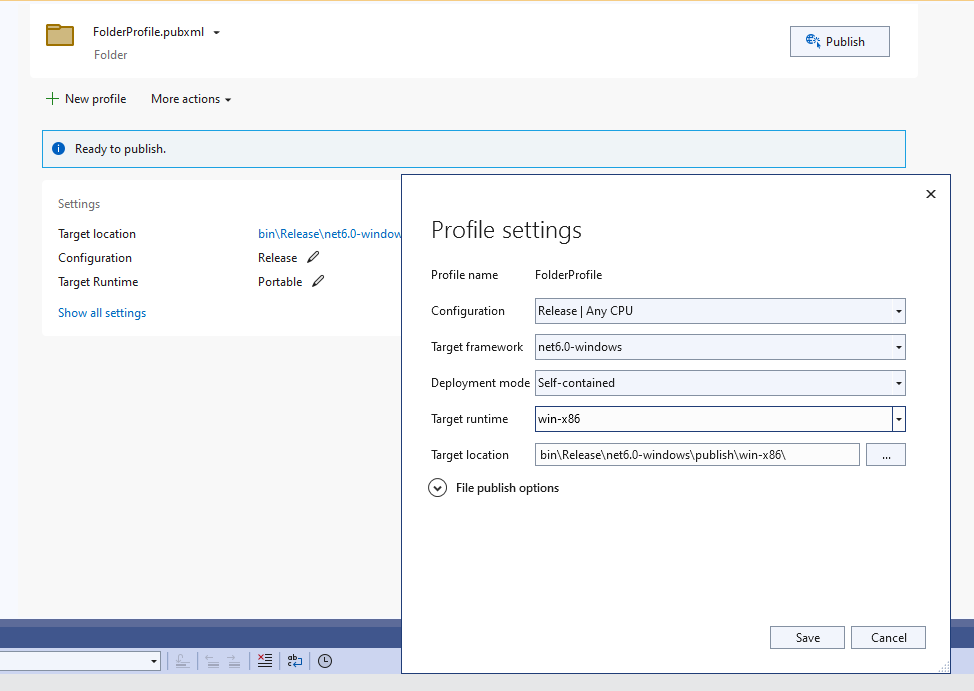
Task: Click the Show all settings link
Action: 101,312
